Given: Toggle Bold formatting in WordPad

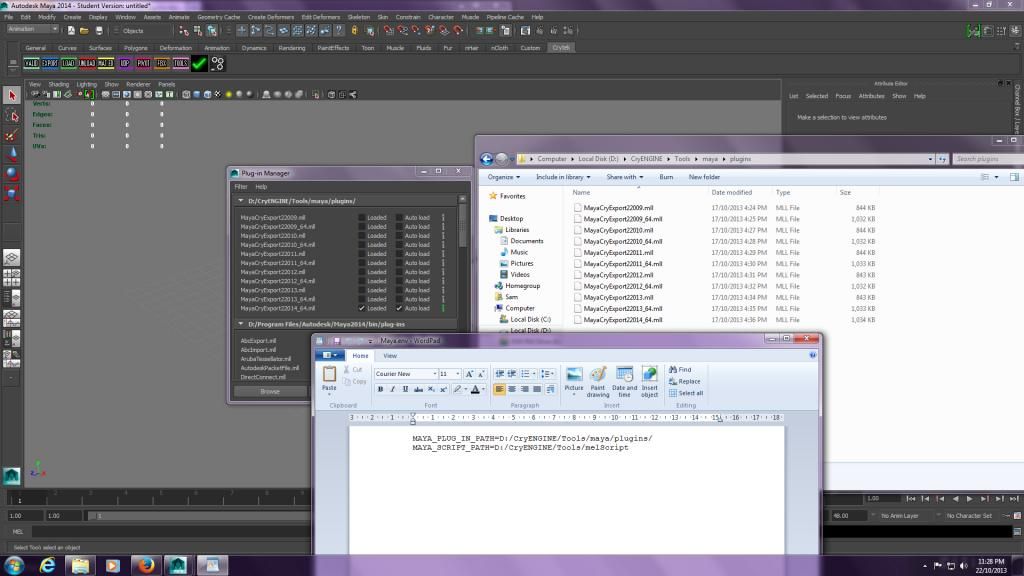Looking at the screenshot, I should point(380,388).
